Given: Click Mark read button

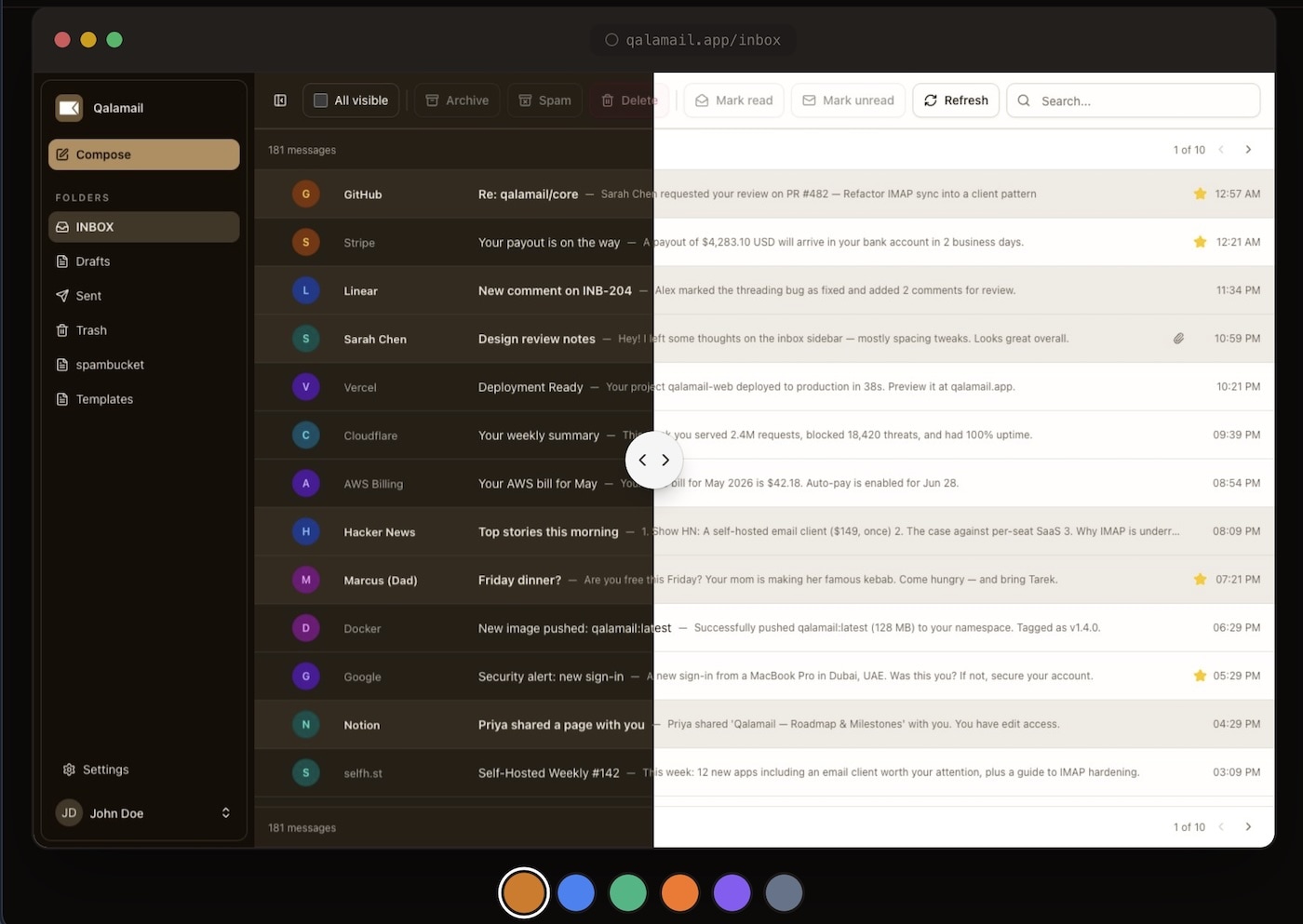Looking at the screenshot, I should [734, 100].
